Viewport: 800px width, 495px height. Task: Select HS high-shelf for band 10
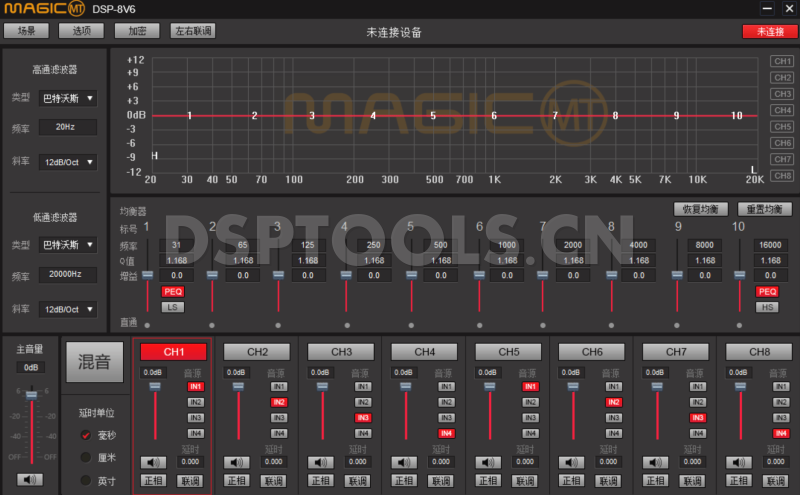[x=767, y=307]
